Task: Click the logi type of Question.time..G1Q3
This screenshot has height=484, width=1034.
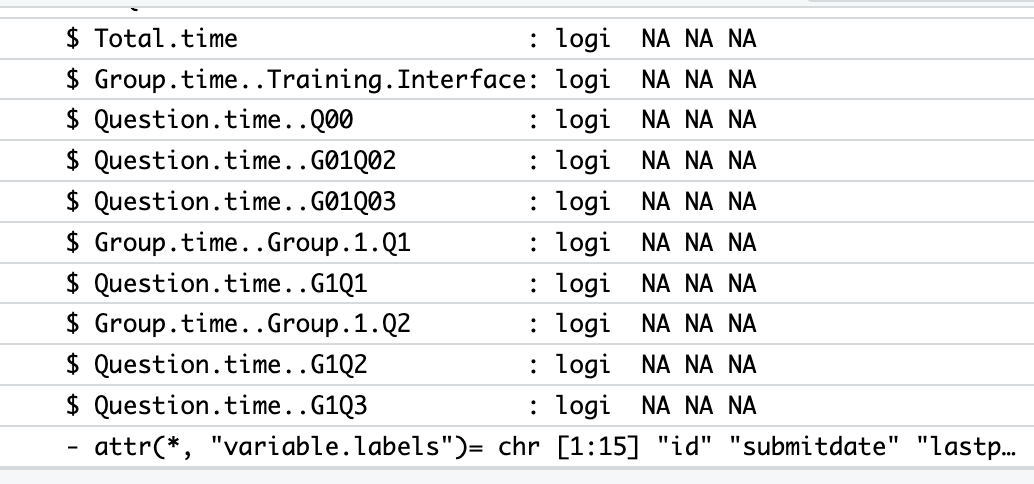Action: (583, 407)
